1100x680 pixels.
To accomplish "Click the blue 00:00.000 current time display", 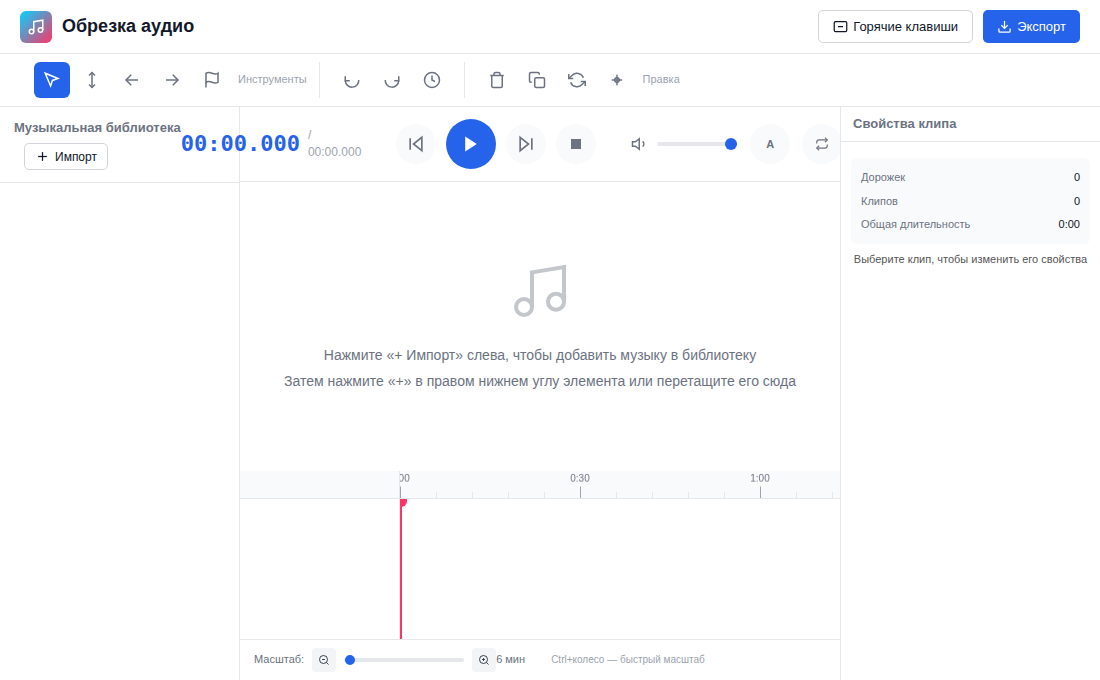I will 241,143.
